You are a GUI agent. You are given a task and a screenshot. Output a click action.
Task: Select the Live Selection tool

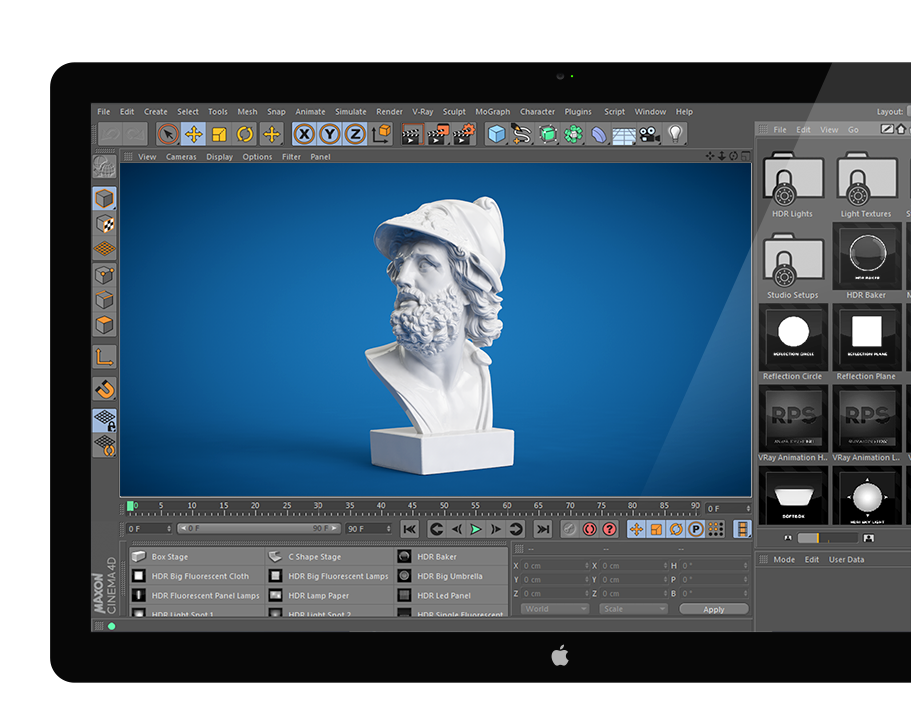[x=168, y=134]
